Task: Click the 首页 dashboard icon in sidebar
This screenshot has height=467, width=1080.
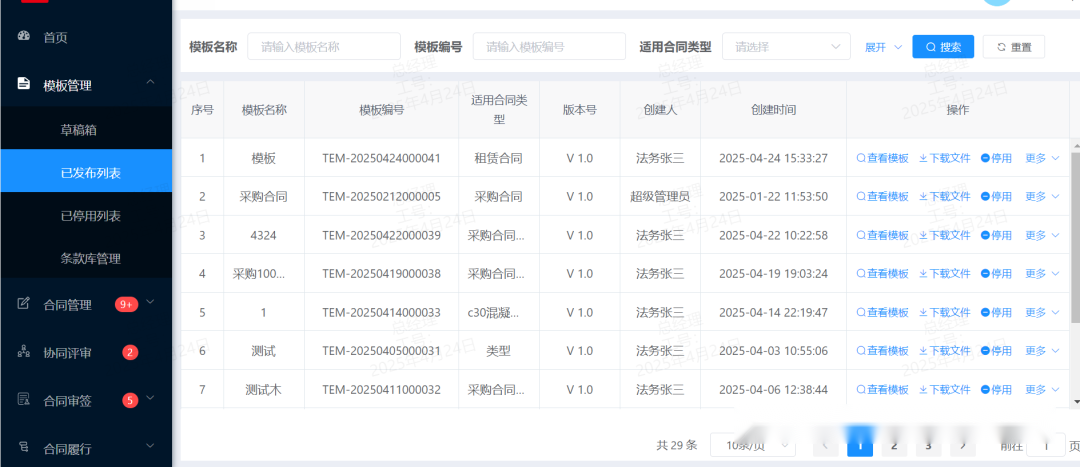Action: [x=23, y=37]
